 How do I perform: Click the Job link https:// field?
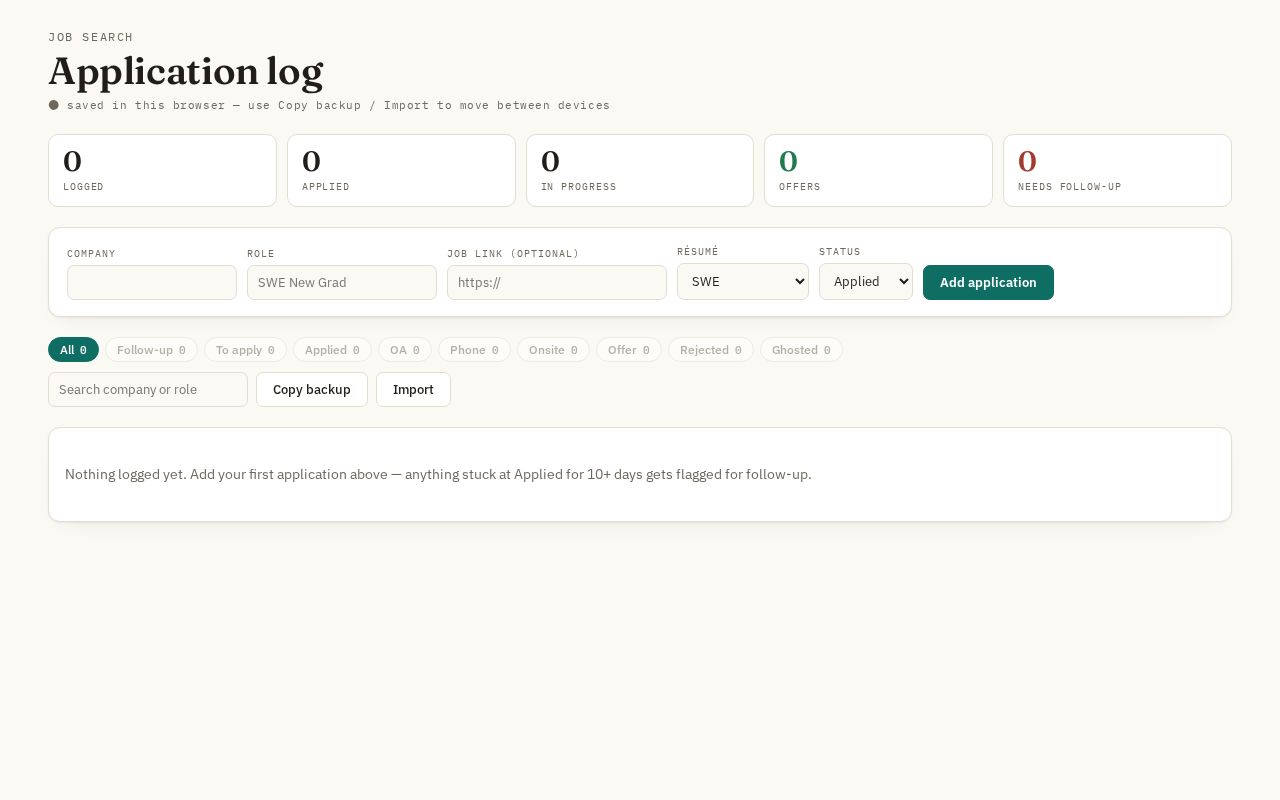[x=557, y=282]
